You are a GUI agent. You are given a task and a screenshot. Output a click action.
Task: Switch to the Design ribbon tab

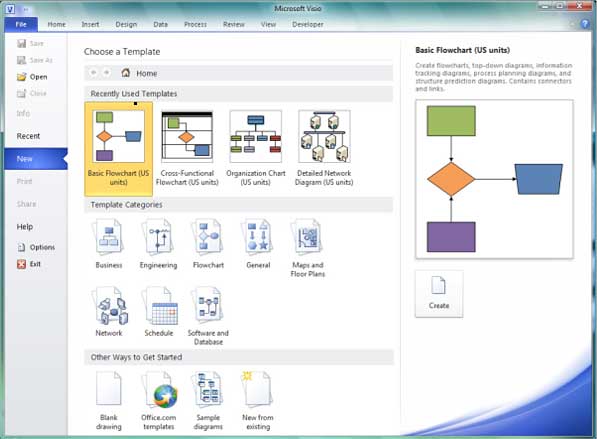[126, 24]
